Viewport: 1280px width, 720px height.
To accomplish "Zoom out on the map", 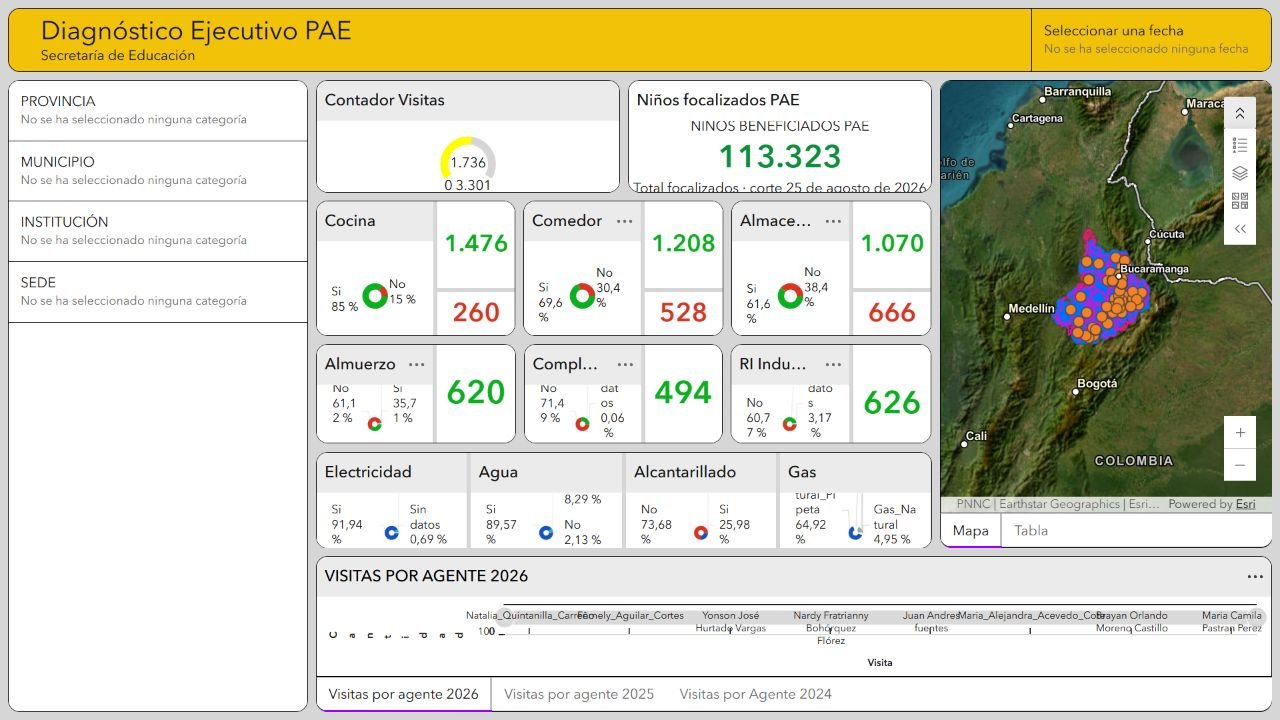I will pyautogui.click(x=1240, y=465).
